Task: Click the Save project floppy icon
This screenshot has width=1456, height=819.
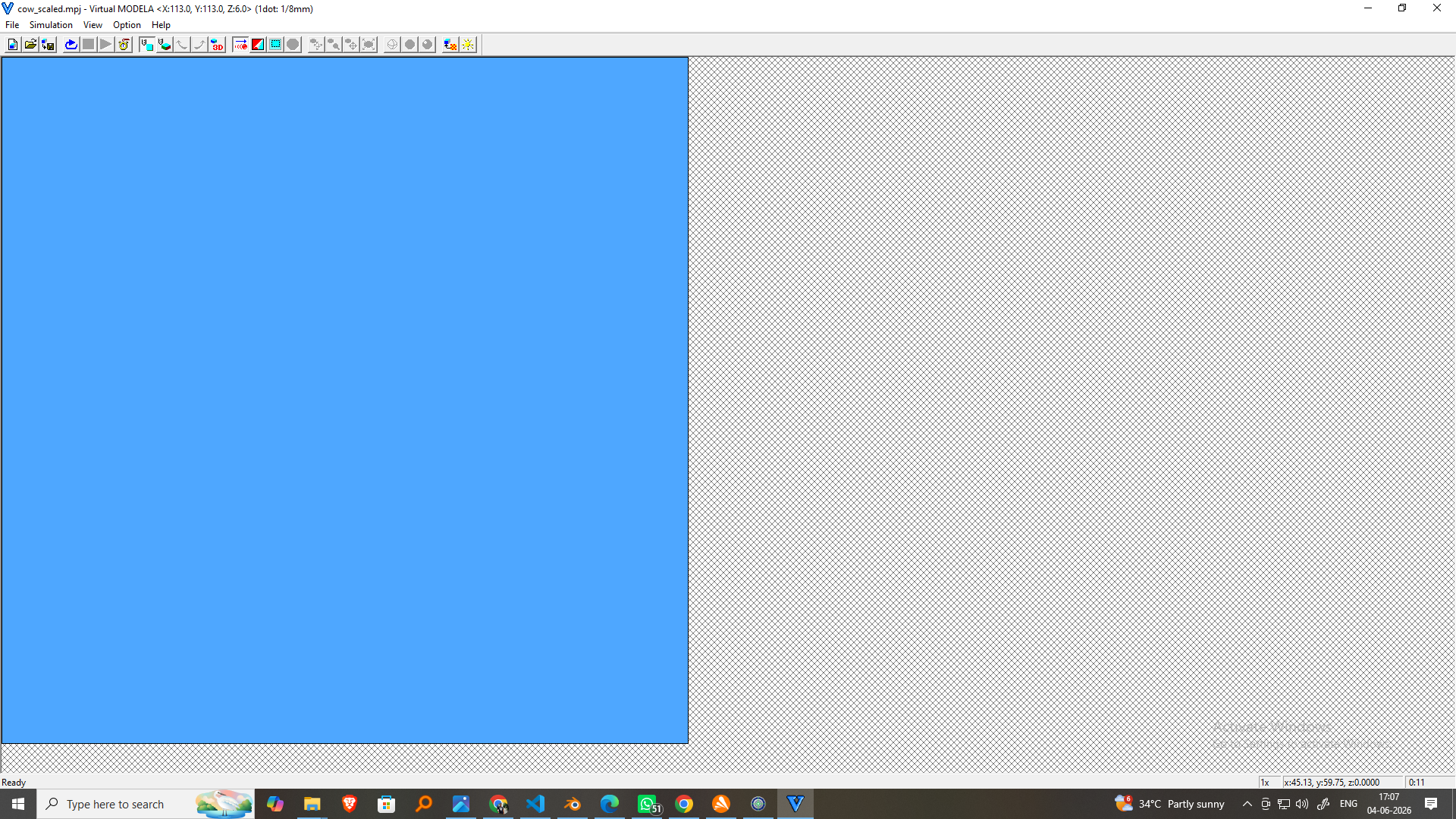Action: pyautogui.click(x=48, y=45)
